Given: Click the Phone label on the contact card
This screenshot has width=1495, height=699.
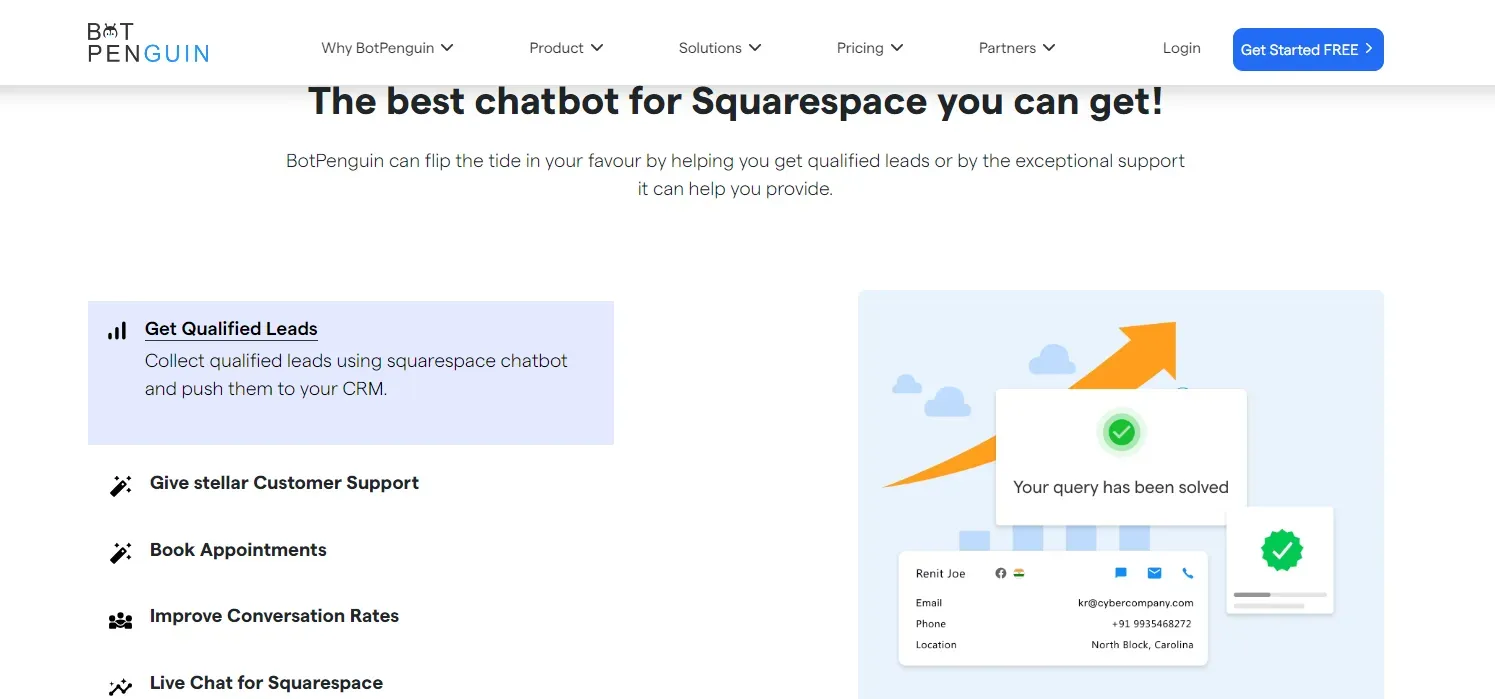Looking at the screenshot, I should tap(931, 624).
